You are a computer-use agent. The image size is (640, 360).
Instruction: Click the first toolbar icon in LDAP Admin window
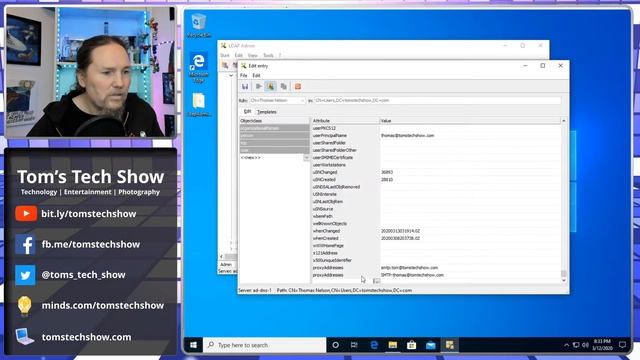[x=225, y=65]
